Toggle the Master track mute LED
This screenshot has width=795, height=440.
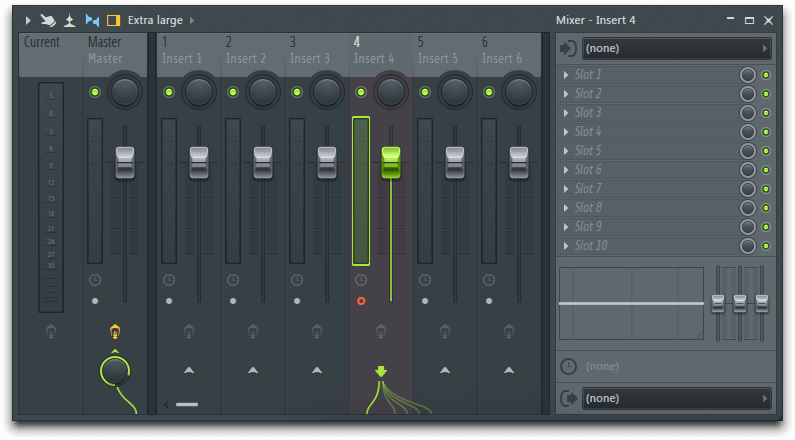click(x=95, y=92)
